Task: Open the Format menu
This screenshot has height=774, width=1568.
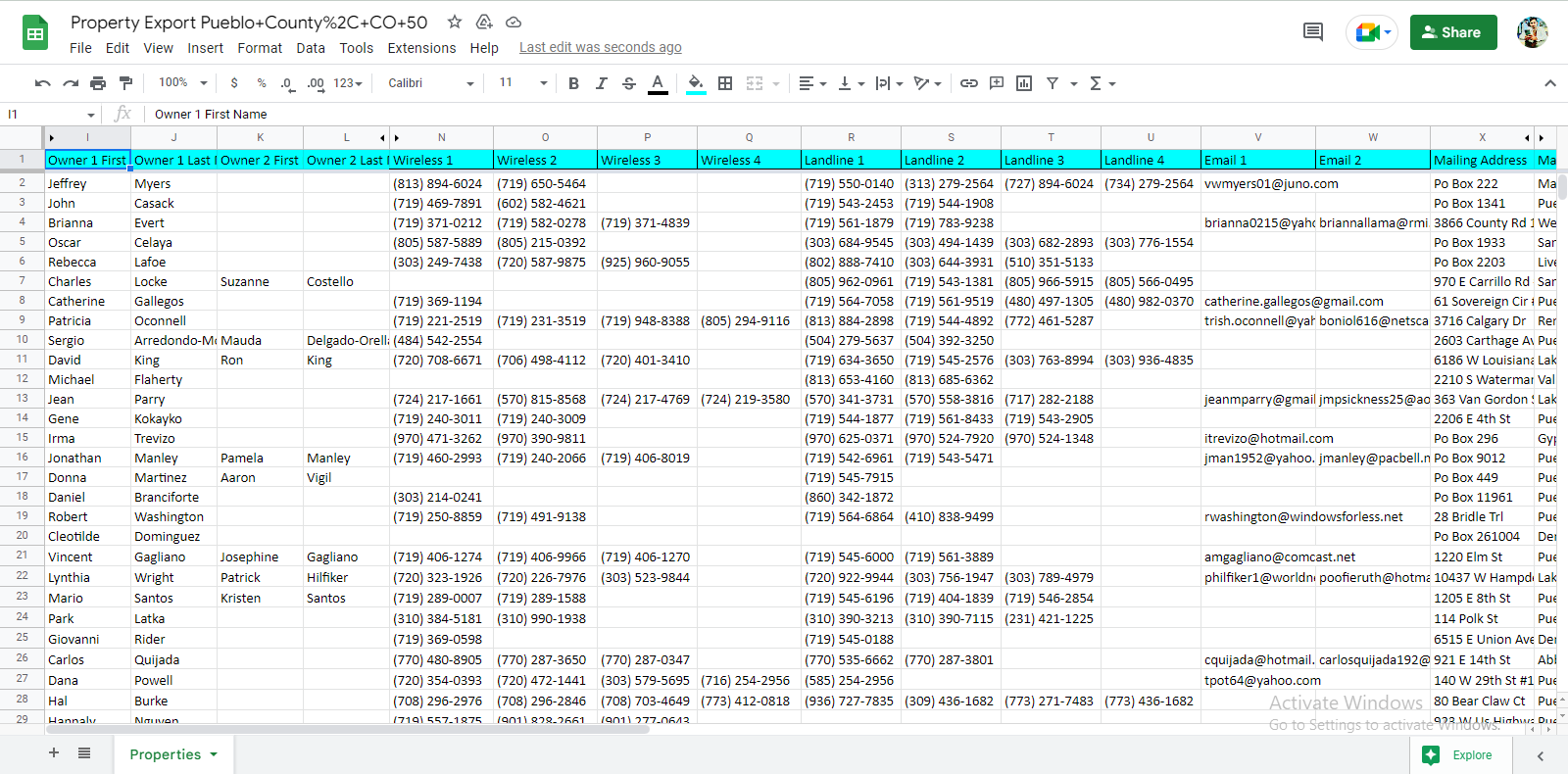Action: click(x=260, y=48)
